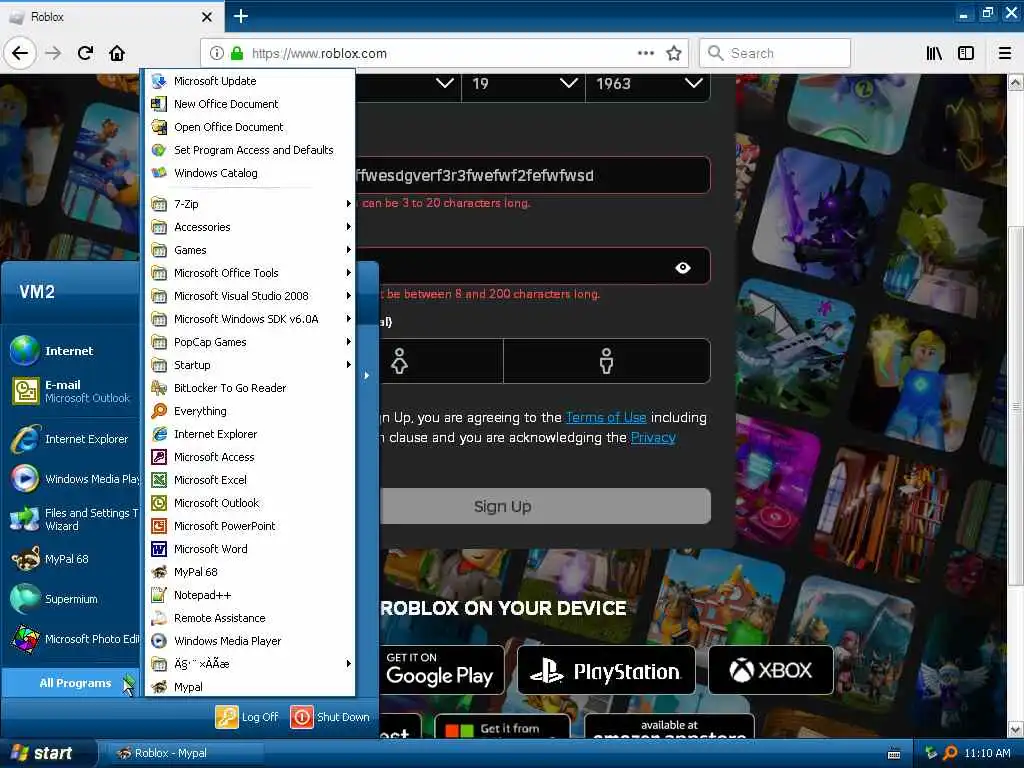Open the hamburger application menu

pyautogui.click(x=1005, y=53)
